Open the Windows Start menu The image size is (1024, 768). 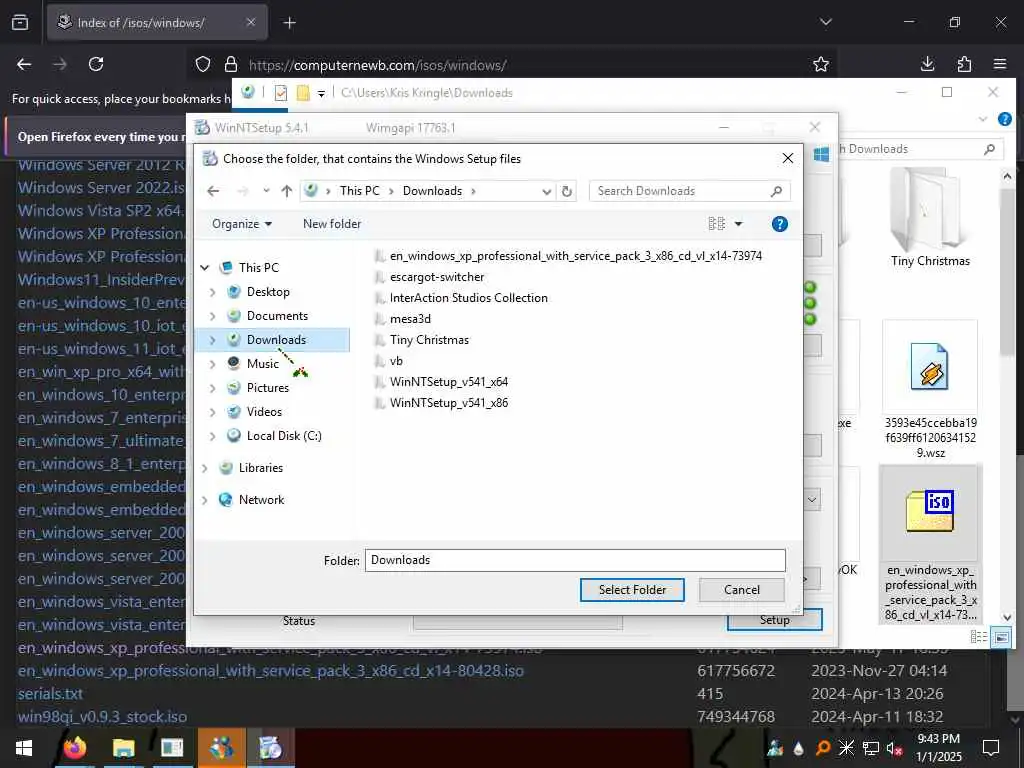click(x=24, y=748)
